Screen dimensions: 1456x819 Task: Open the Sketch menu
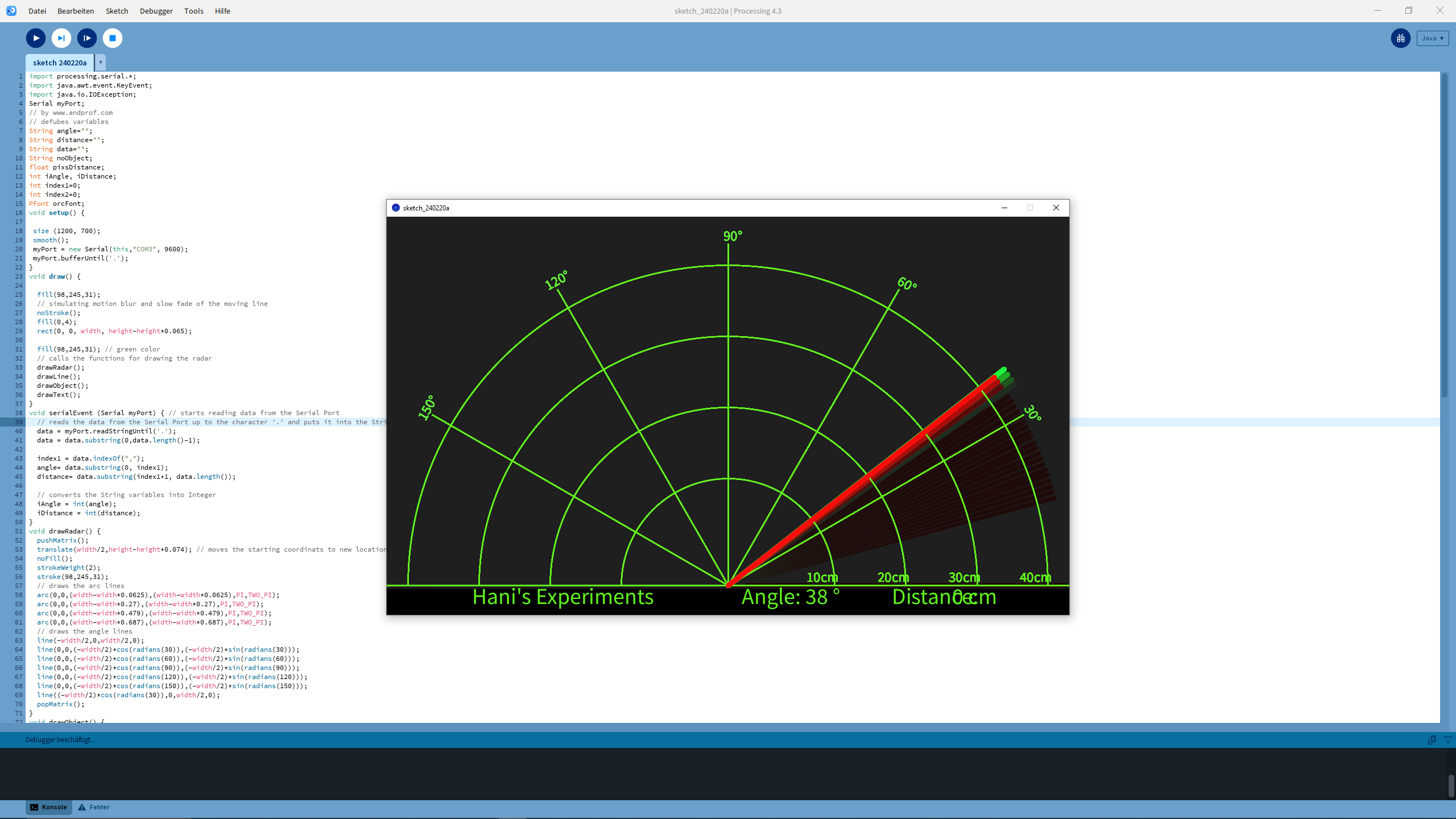pyautogui.click(x=117, y=11)
